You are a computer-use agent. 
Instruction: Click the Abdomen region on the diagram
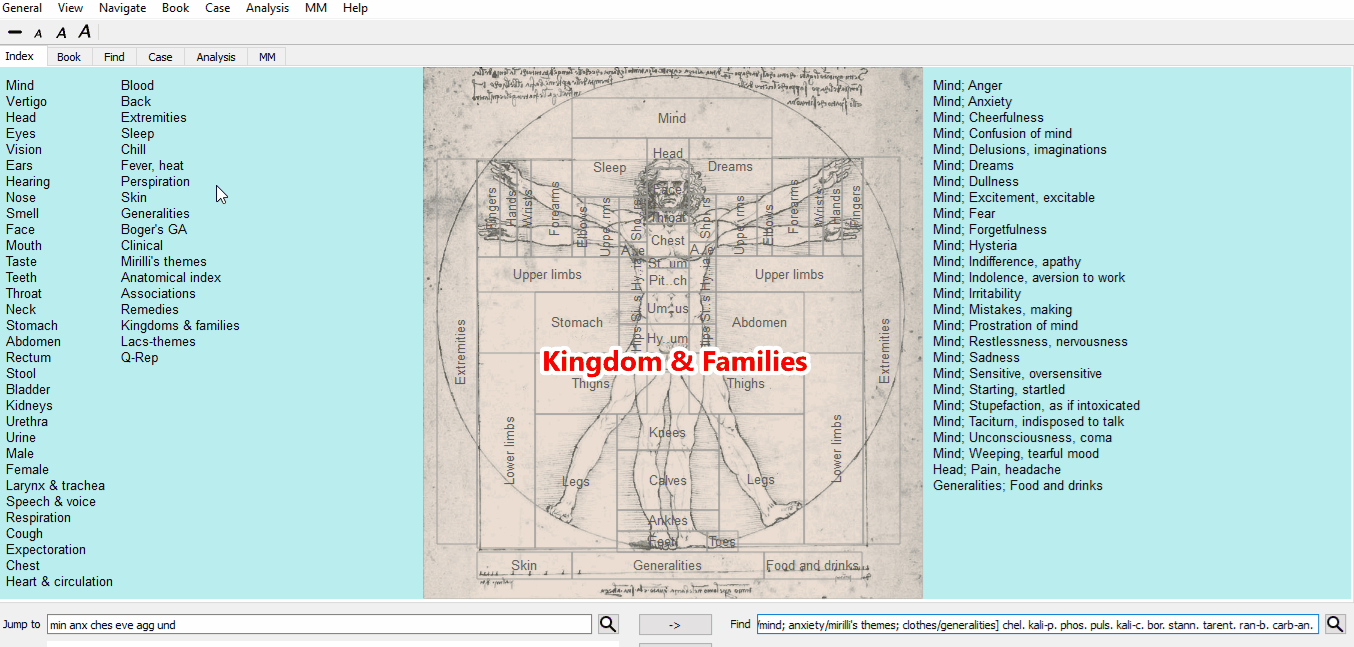pos(759,323)
